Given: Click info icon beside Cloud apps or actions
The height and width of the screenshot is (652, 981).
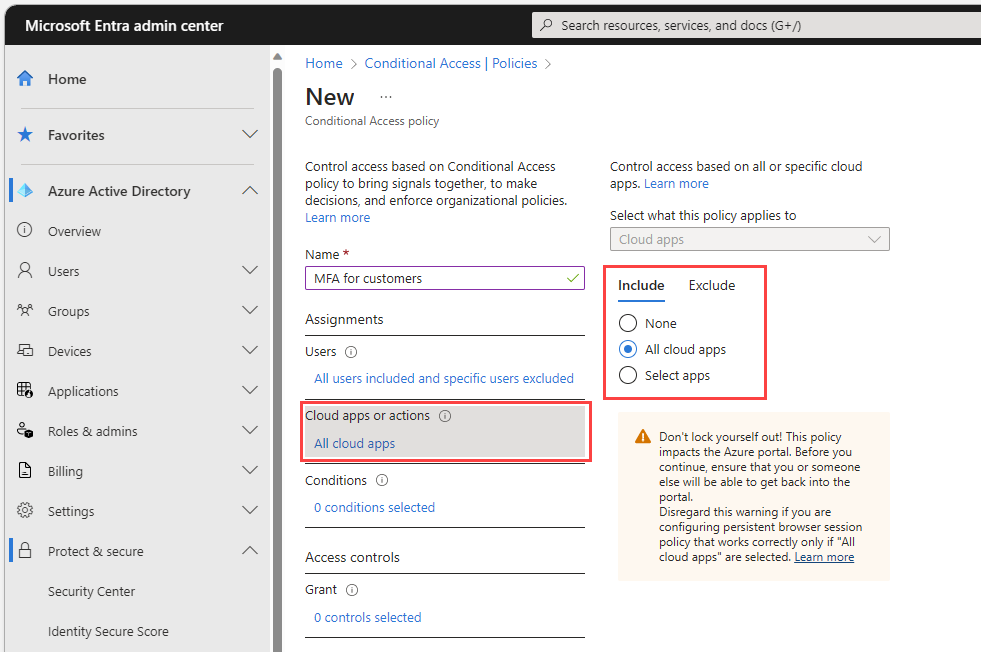Looking at the screenshot, I should coord(445,416).
